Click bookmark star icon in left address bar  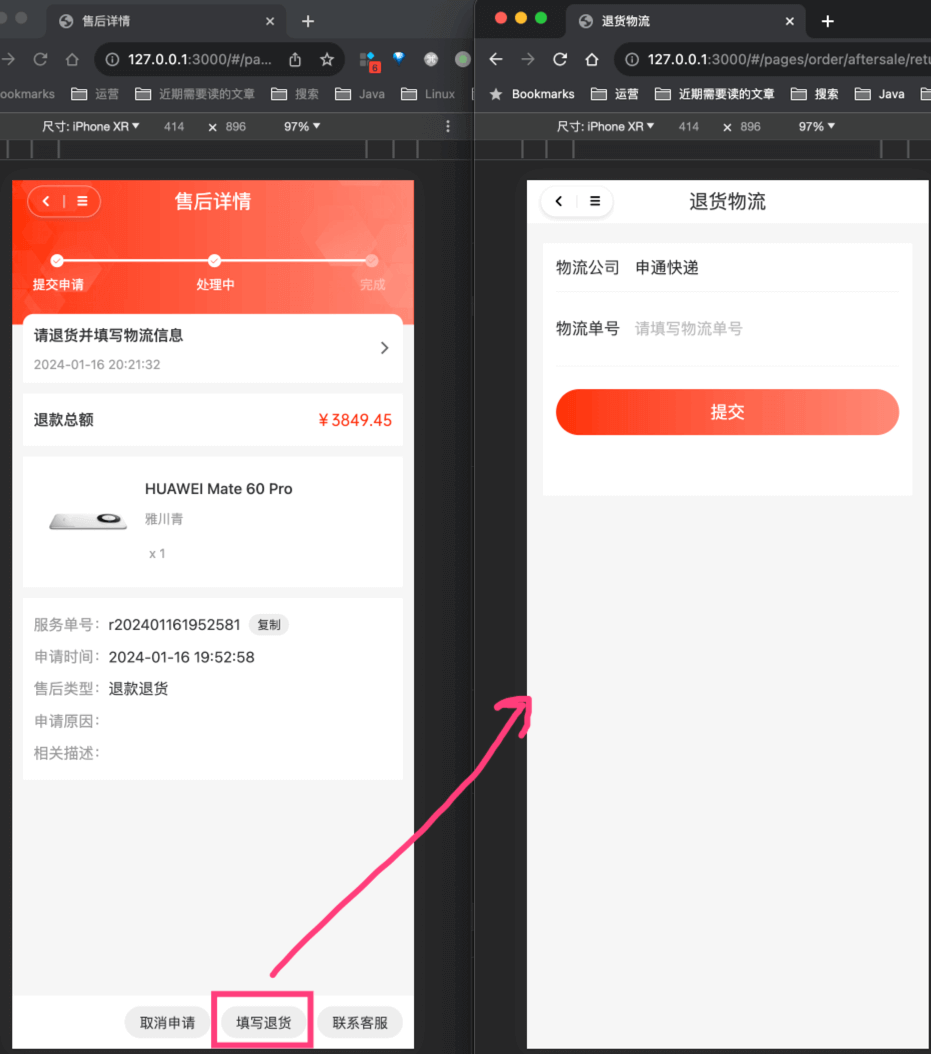[326, 60]
